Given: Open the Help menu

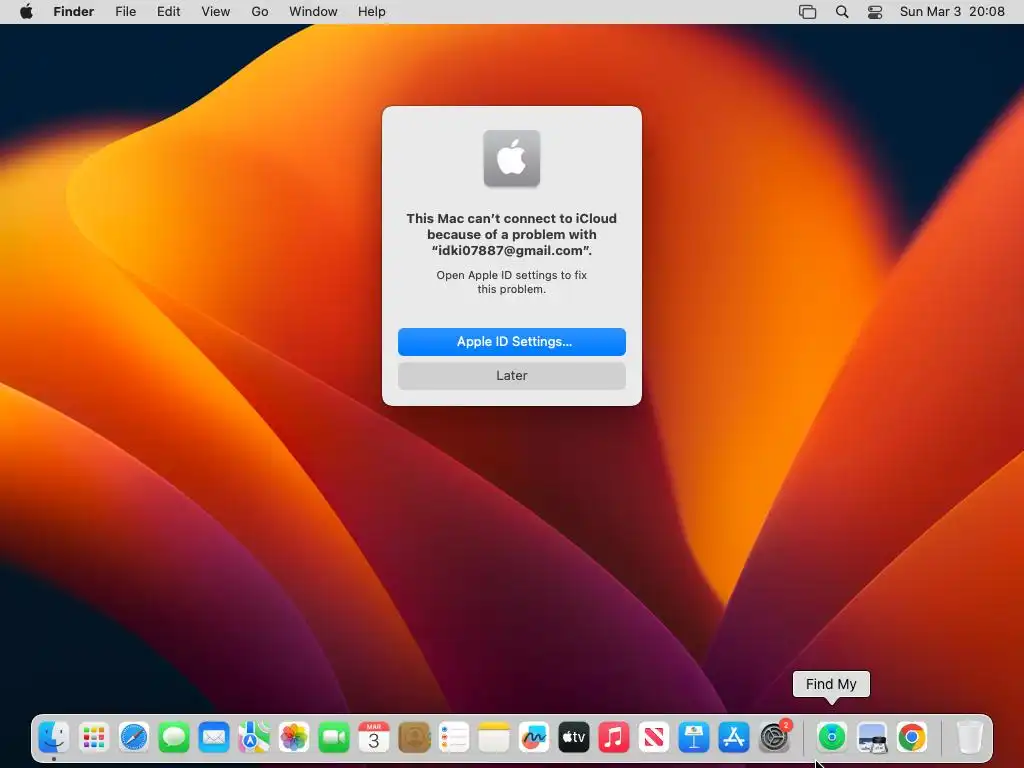Looking at the screenshot, I should click(372, 12).
